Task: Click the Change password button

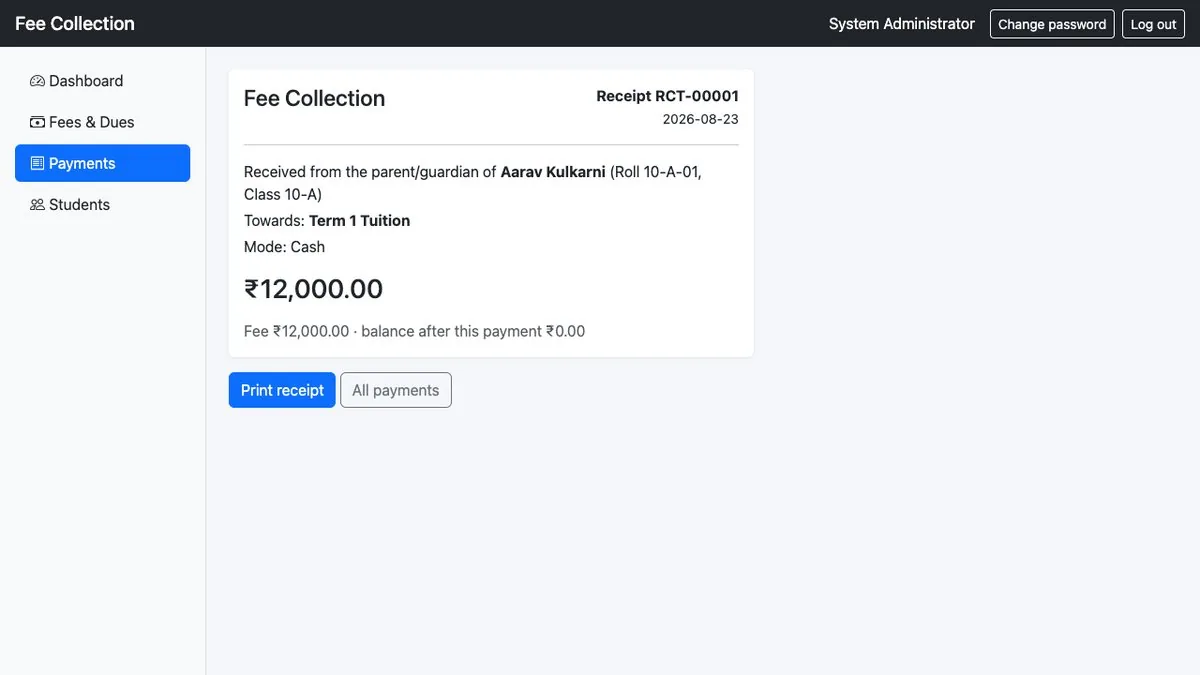Action: pos(1052,24)
